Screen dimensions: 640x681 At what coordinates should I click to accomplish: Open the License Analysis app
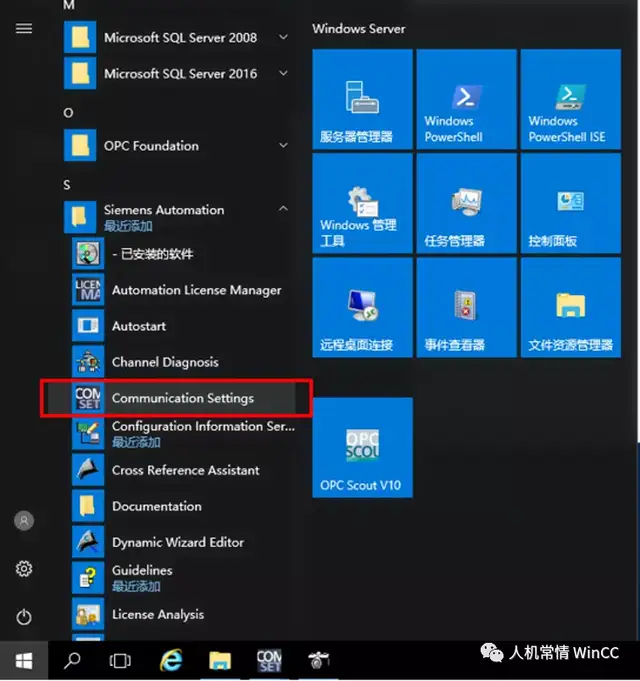pyautogui.click(x=157, y=614)
